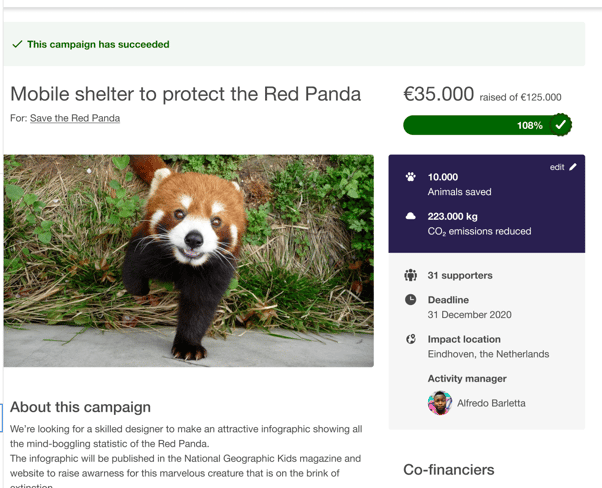Click the €35.000 raised amount
602x488 pixels.
[x=438, y=94]
